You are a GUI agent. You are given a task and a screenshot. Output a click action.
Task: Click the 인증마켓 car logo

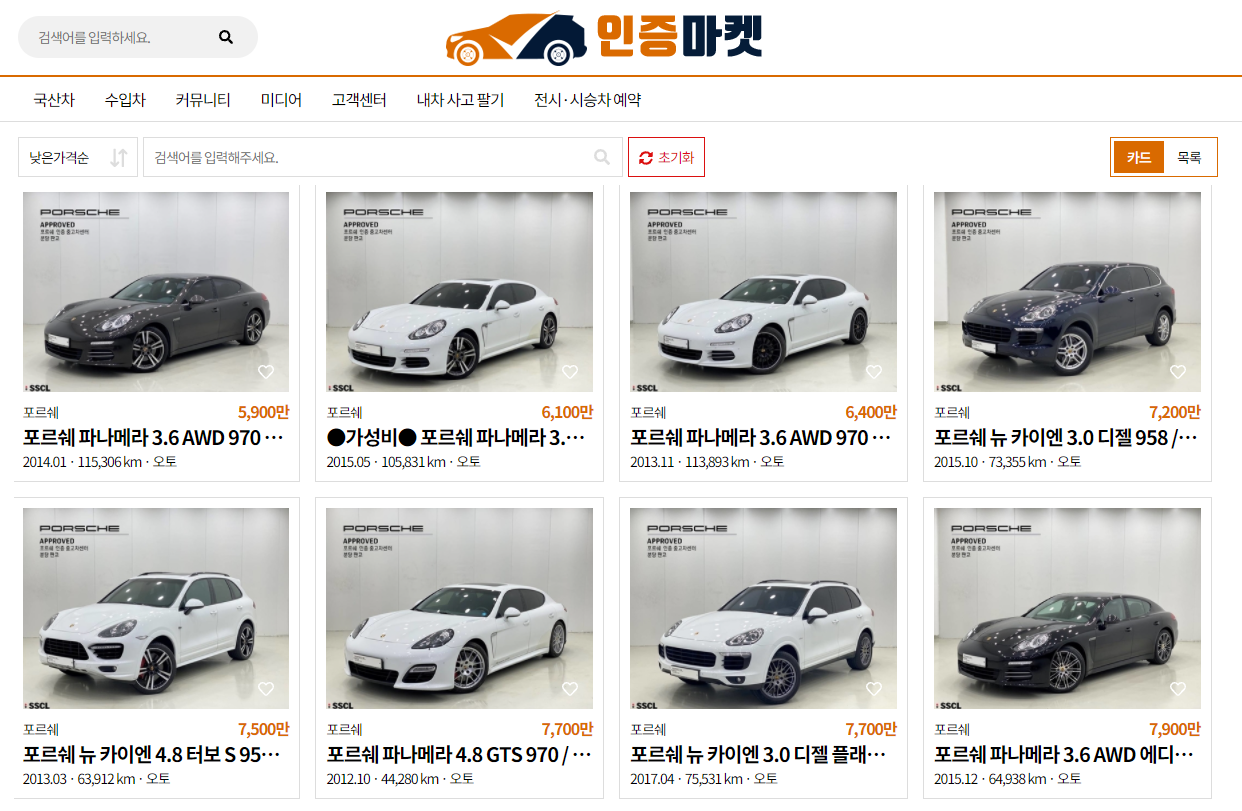point(603,38)
